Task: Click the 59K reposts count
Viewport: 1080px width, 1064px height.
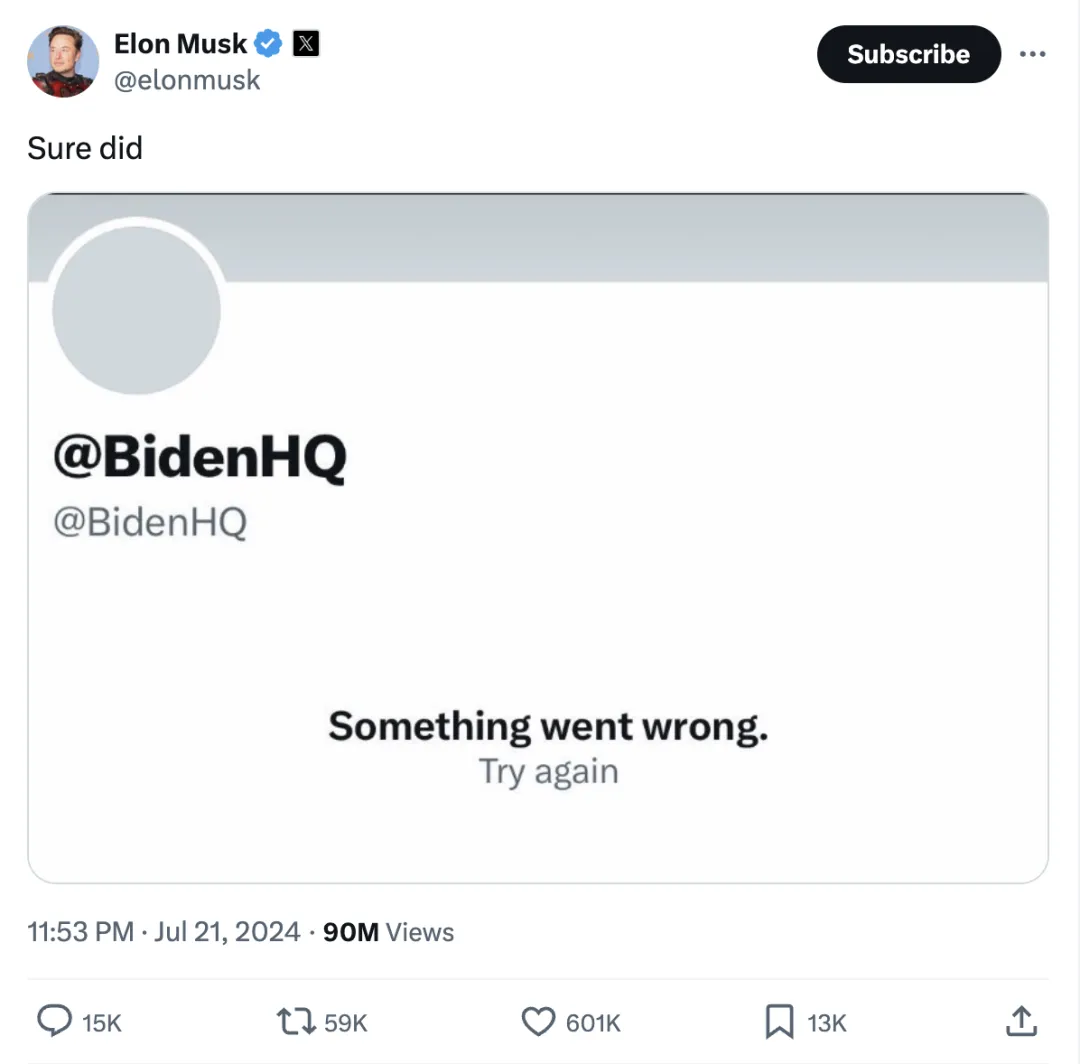Action: pos(346,1023)
